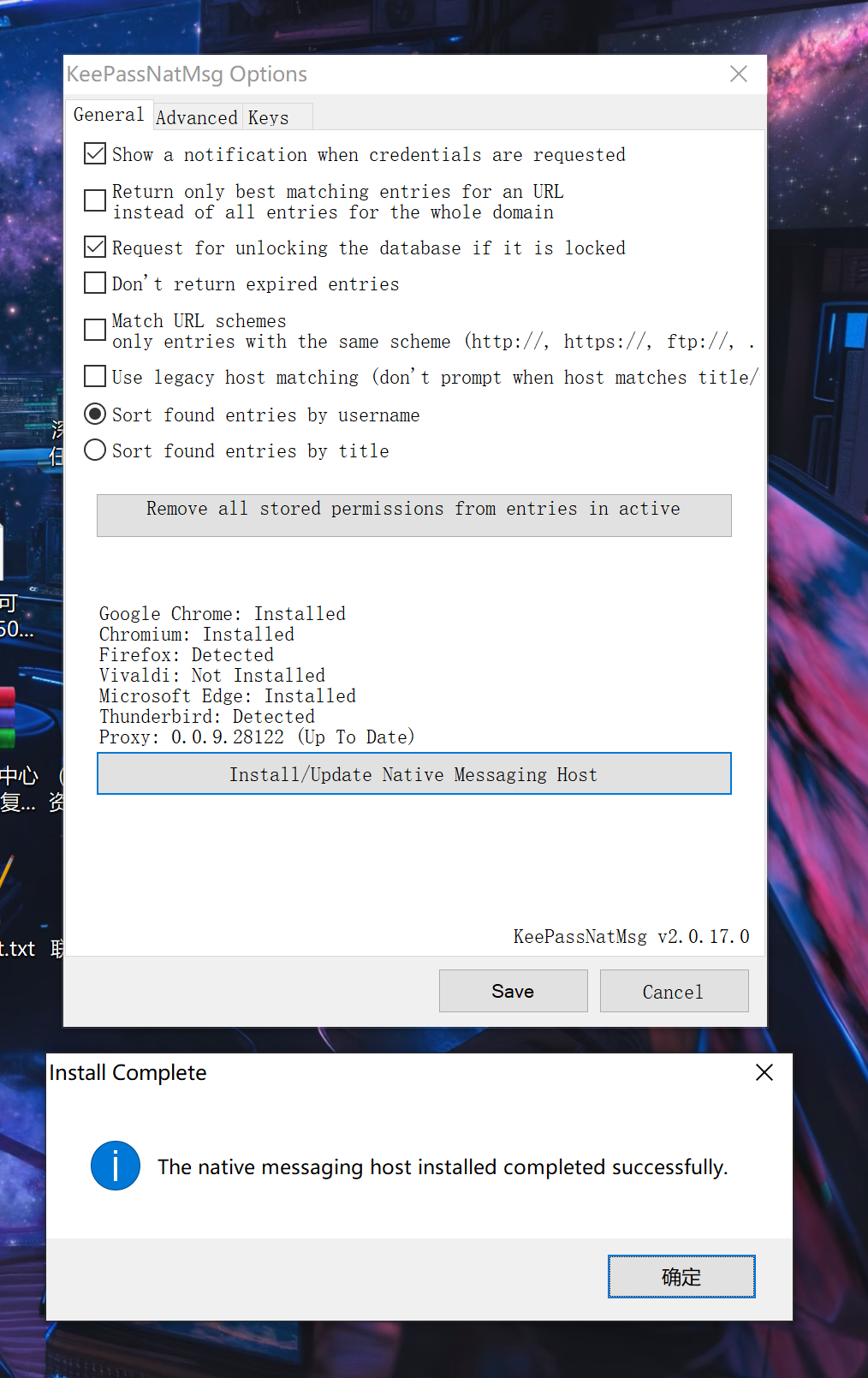Viewport: 868px width, 1378px height.
Task: Click the native messaging host success message
Action: [x=443, y=1166]
